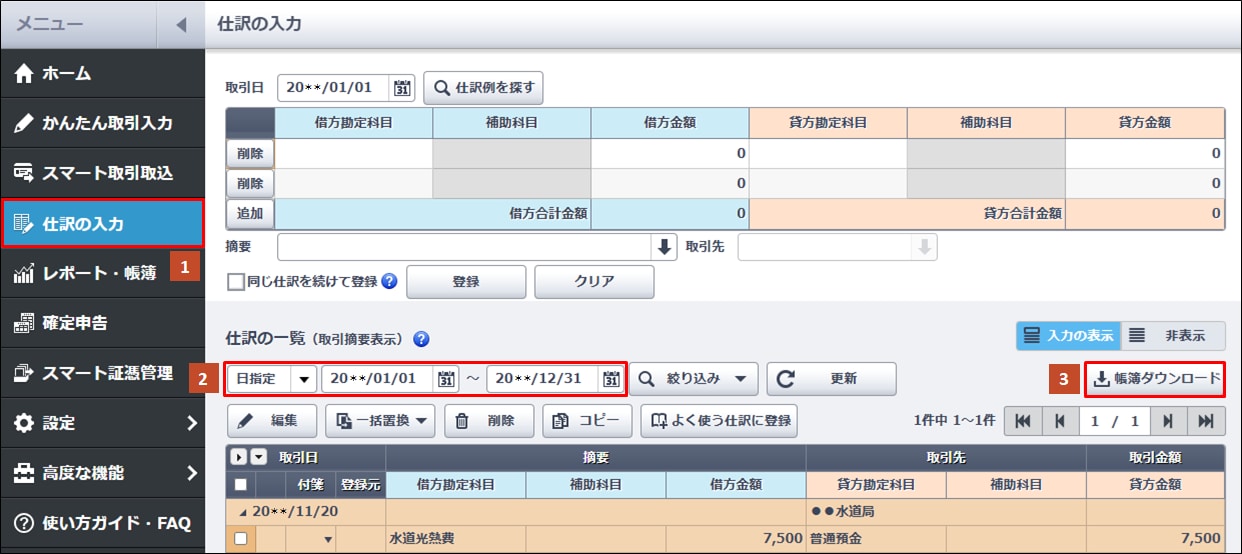Open the 一括置換 dropdown menu
Viewport: 1242px width, 554px height.
[380, 421]
